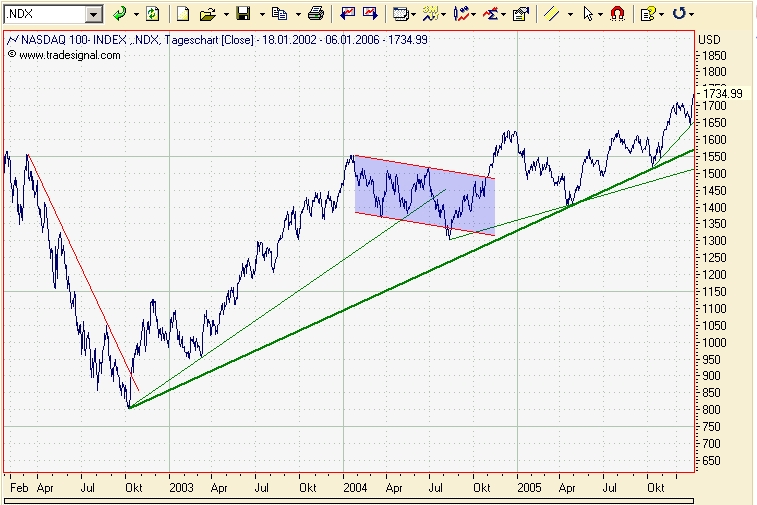Image resolution: width=757 pixels, height=505 pixels.
Task: Click the .NDX symbol input field
Action: [45, 14]
